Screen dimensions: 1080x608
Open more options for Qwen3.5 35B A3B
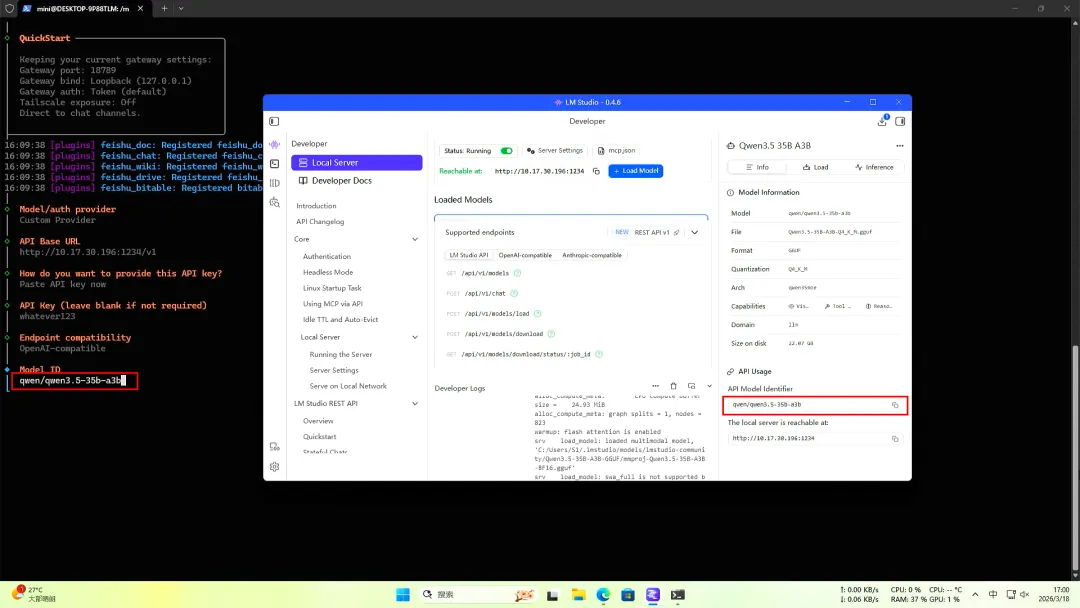tap(900, 146)
